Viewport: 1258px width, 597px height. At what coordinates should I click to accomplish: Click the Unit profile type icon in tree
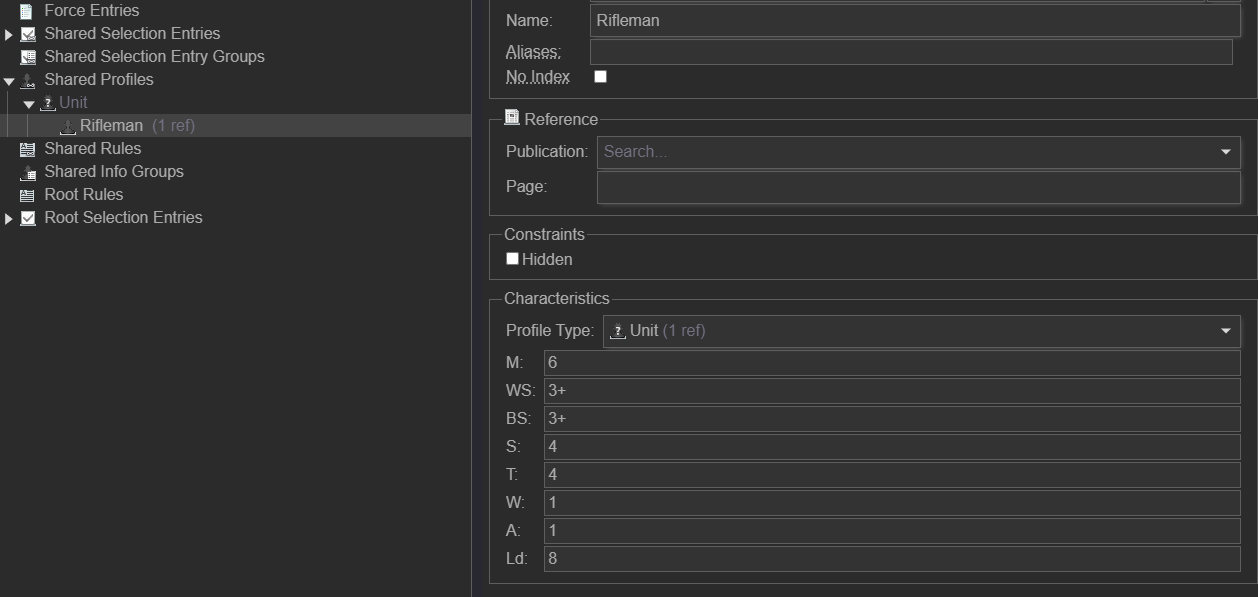(x=47, y=103)
